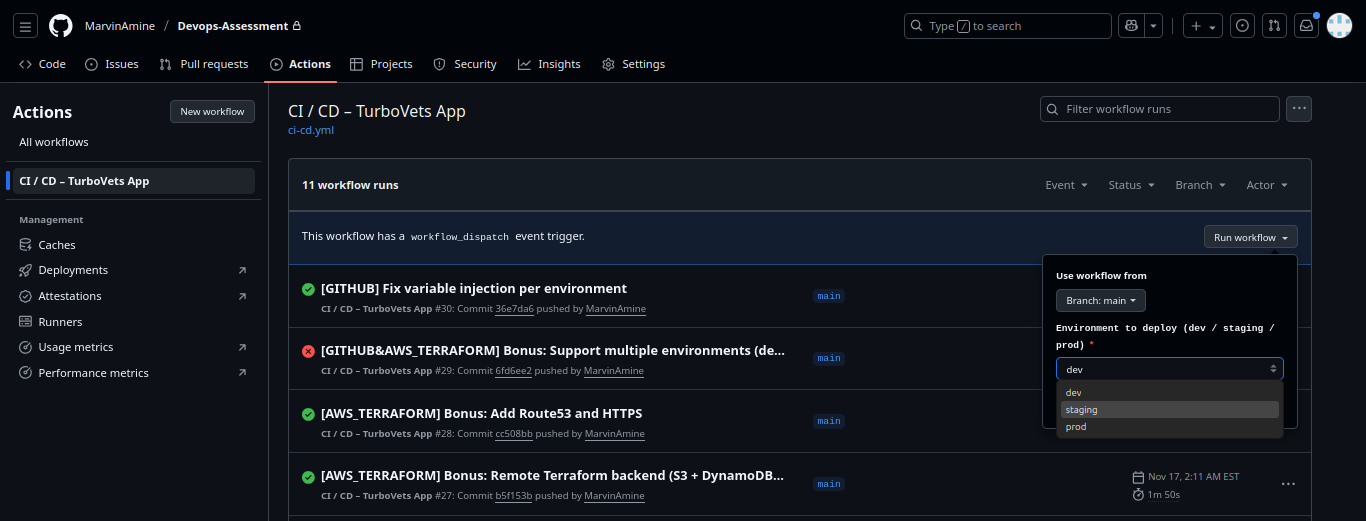Open MarvinAmine profile link in breadcrumb
The image size is (1366, 521).
point(120,26)
